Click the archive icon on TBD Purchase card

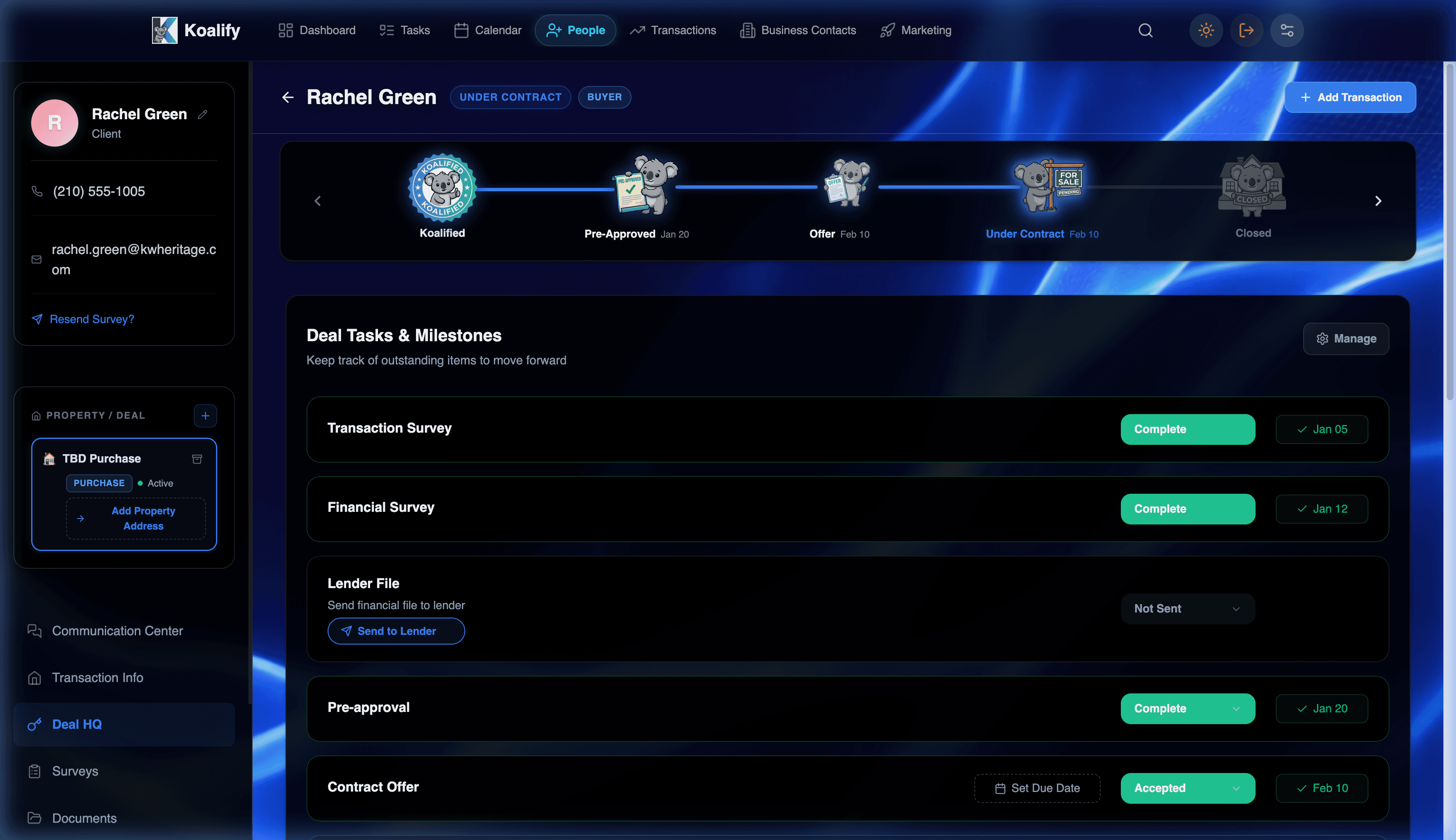197,458
